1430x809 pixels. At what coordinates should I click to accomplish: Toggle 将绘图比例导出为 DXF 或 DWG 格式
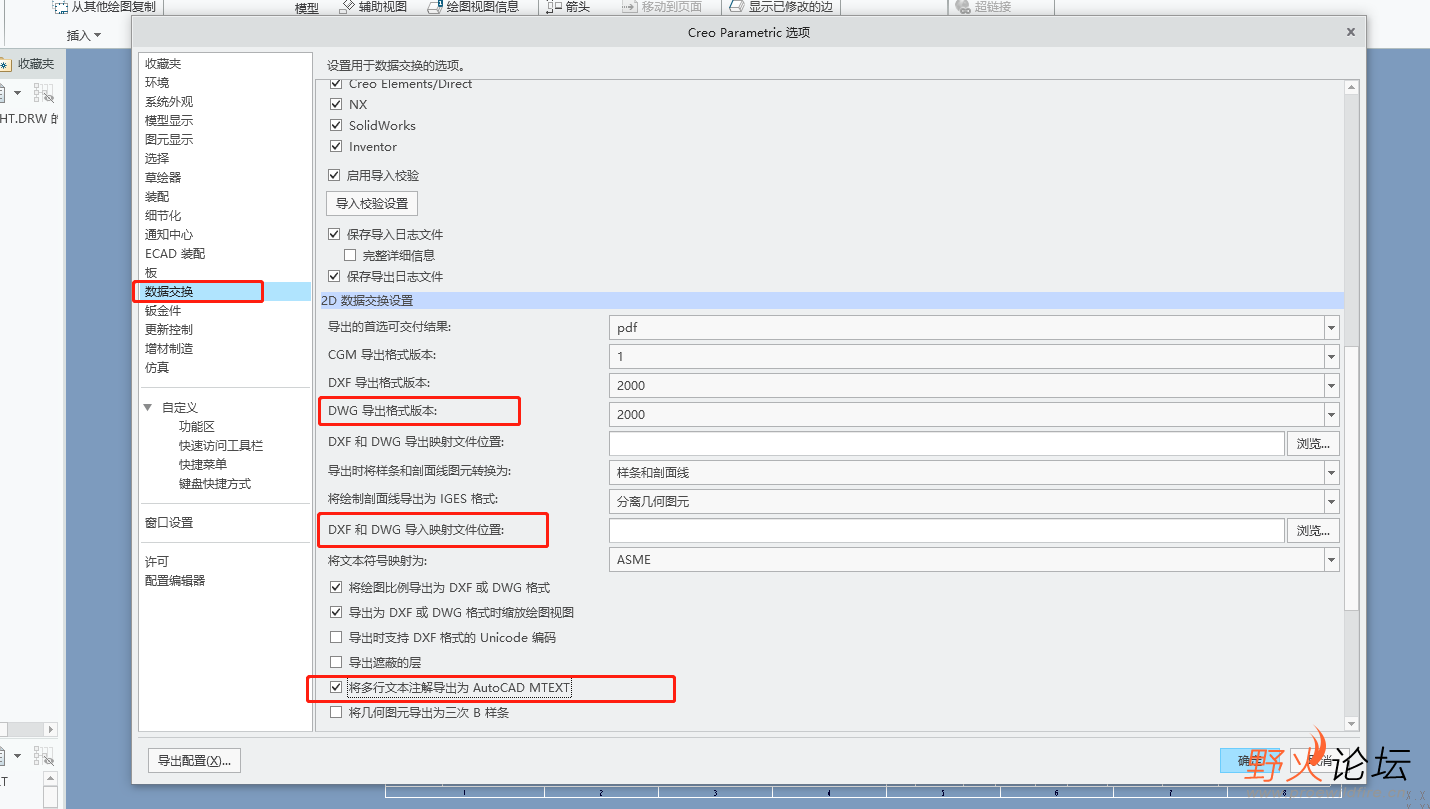[336, 587]
